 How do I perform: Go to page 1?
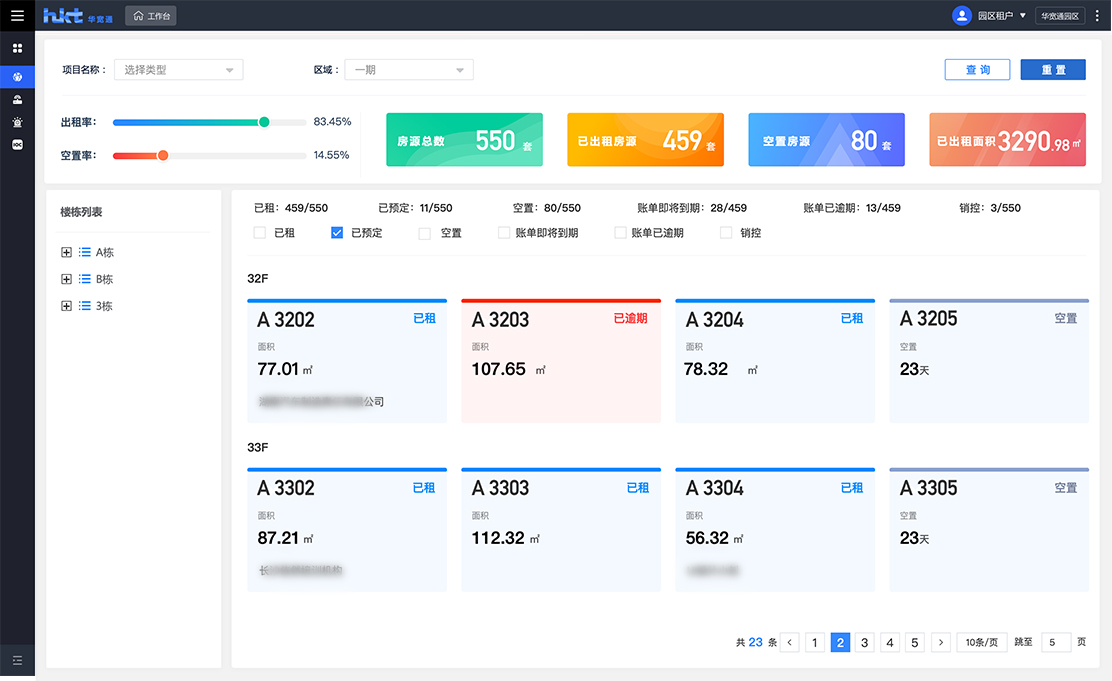[x=815, y=643]
